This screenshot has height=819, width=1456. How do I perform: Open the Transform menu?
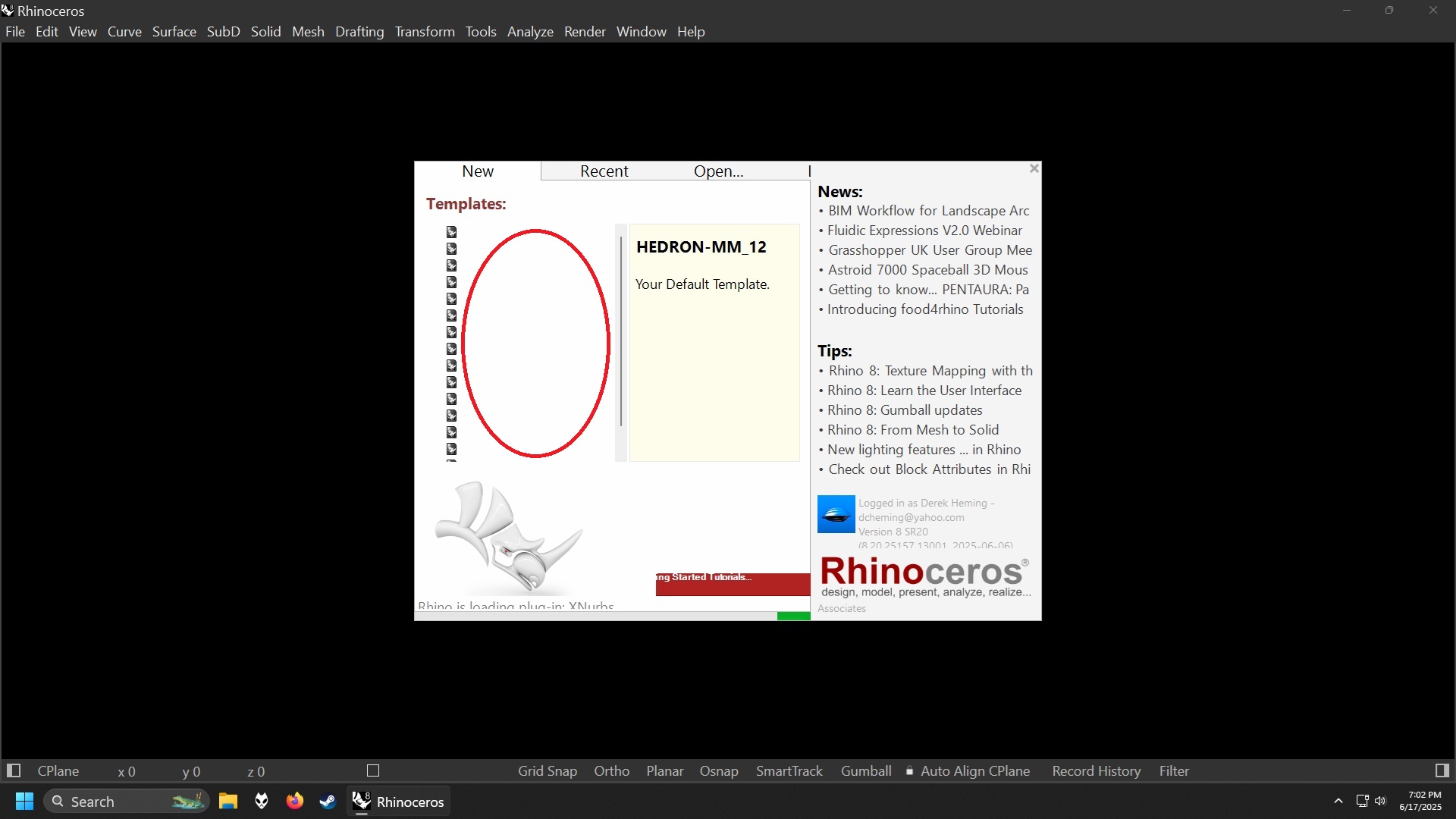coord(425,32)
